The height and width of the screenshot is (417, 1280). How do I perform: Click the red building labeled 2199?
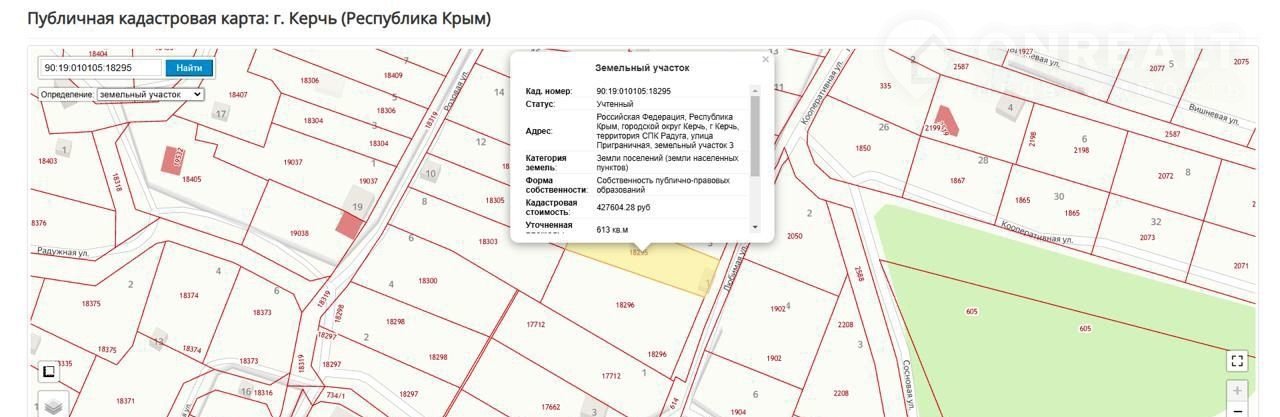(946, 120)
